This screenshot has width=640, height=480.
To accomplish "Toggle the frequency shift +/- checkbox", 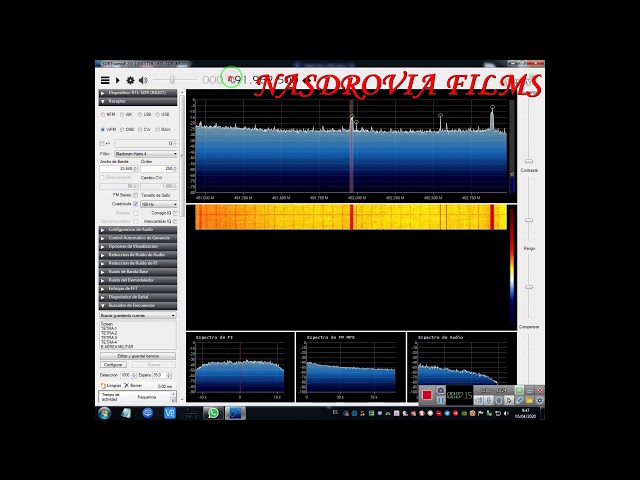I will click(x=102, y=144).
